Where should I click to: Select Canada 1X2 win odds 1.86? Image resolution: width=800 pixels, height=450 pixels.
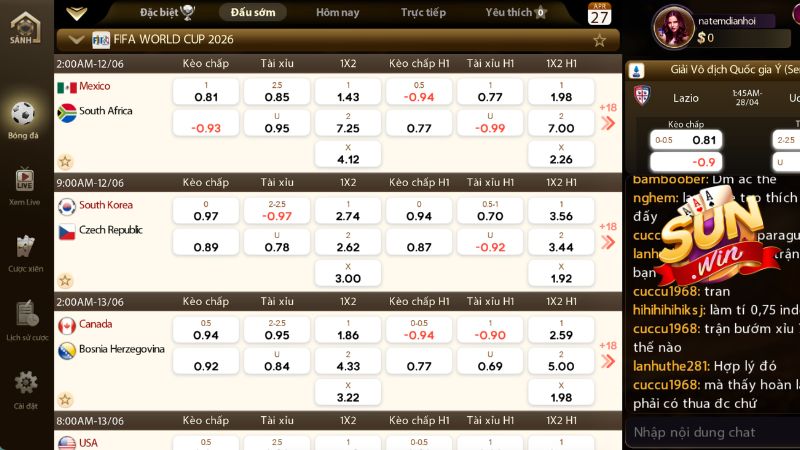pyautogui.click(x=348, y=330)
